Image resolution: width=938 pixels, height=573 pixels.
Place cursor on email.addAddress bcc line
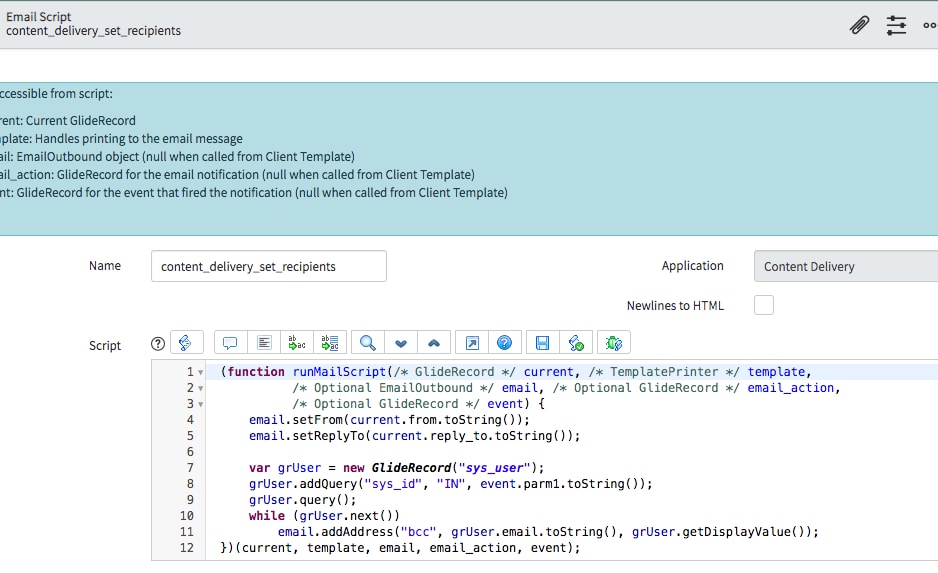click(548, 532)
